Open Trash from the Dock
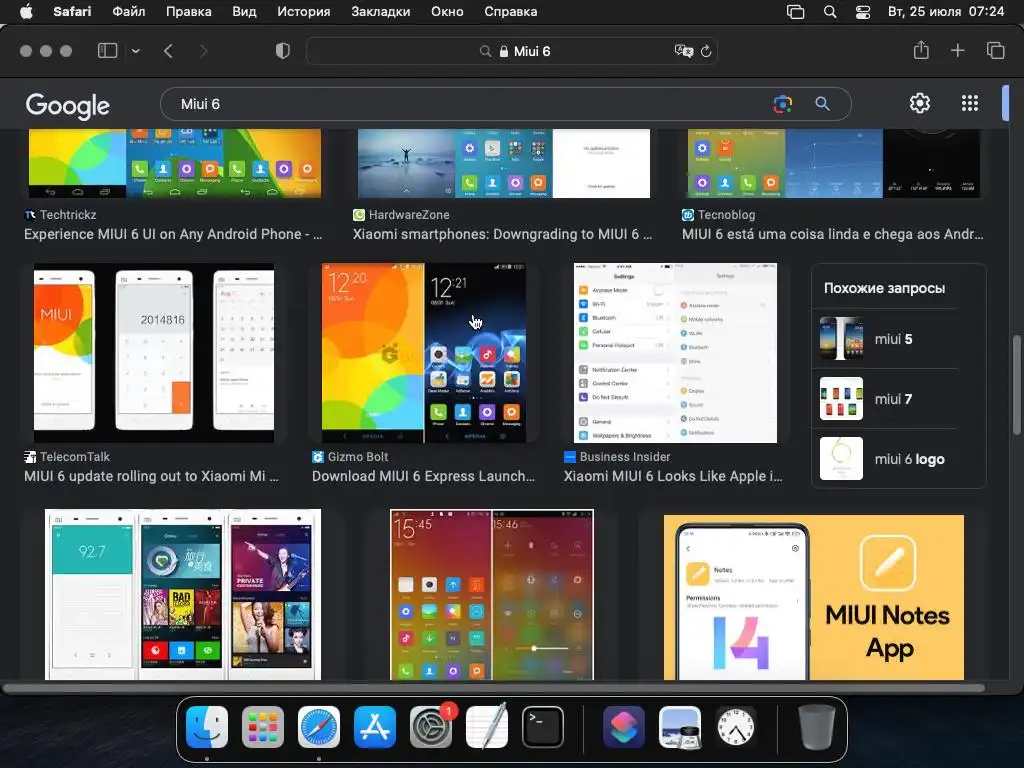Screen dimensions: 1024x768 pyautogui.click(x=816, y=727)
